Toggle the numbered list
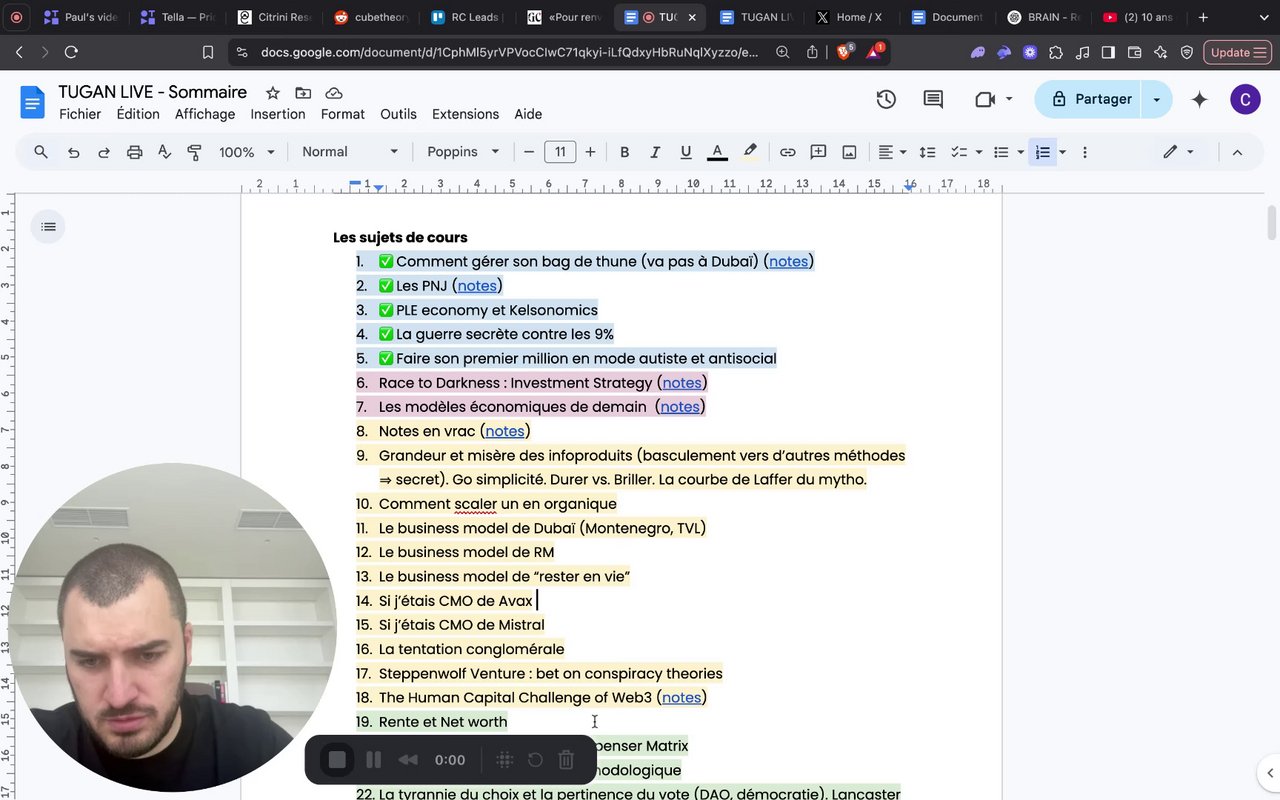Image resolution: width=1280 pixels, height=800 pixels. (x=1043, y=152)
